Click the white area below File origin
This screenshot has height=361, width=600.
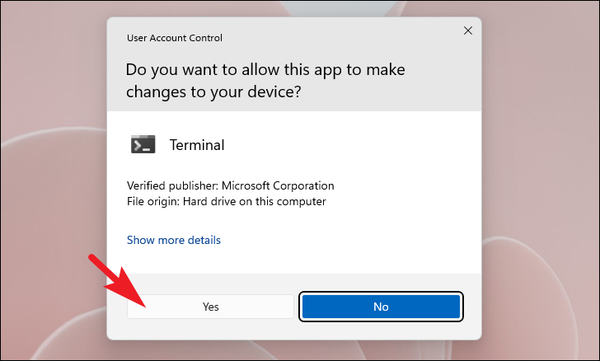pos(294,221)
